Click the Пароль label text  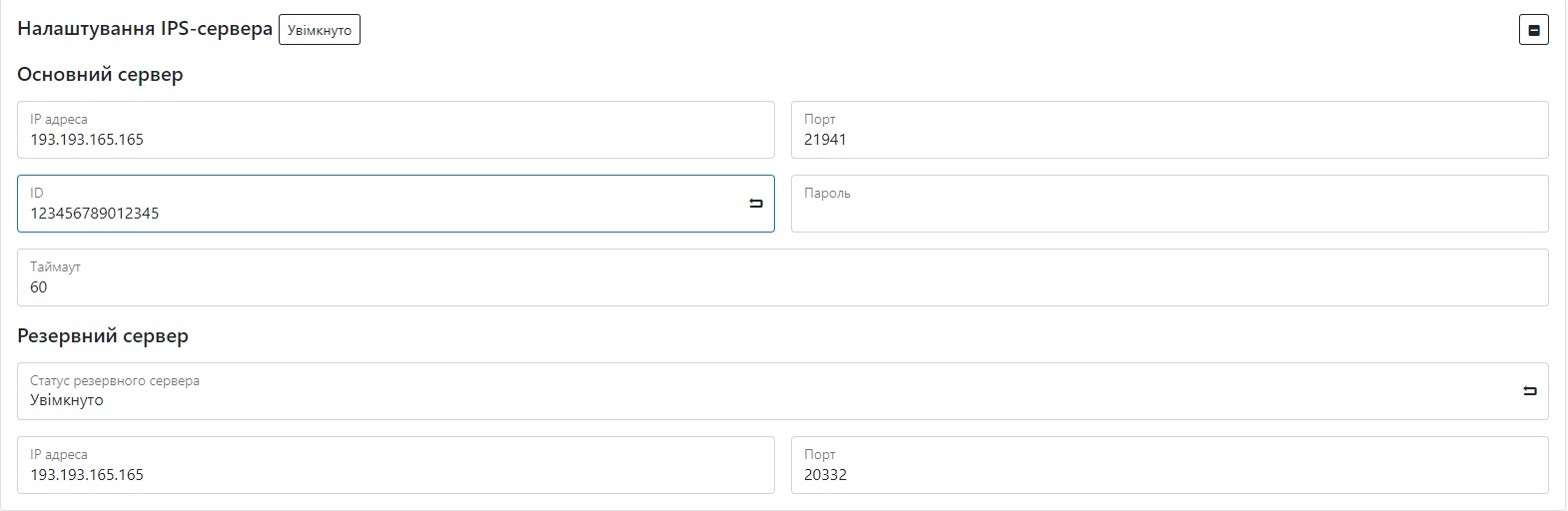(827, 193)
